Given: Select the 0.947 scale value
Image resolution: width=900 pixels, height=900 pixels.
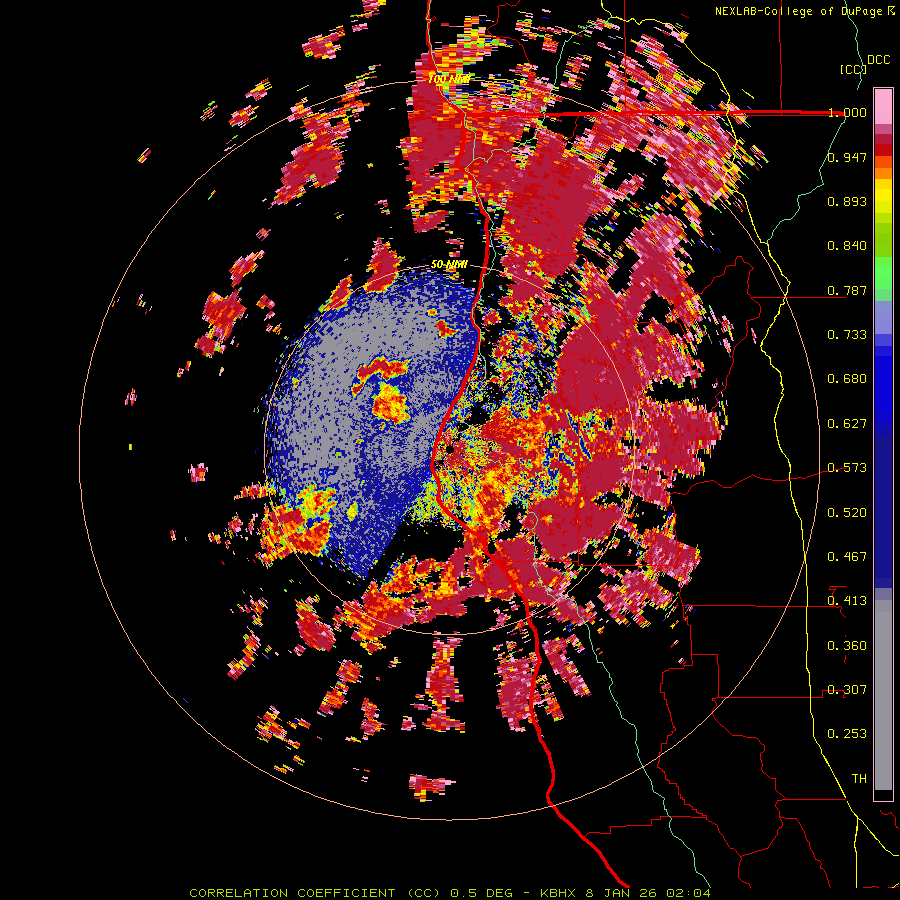Looking at the screenshot, I should [x=847, y=157].
